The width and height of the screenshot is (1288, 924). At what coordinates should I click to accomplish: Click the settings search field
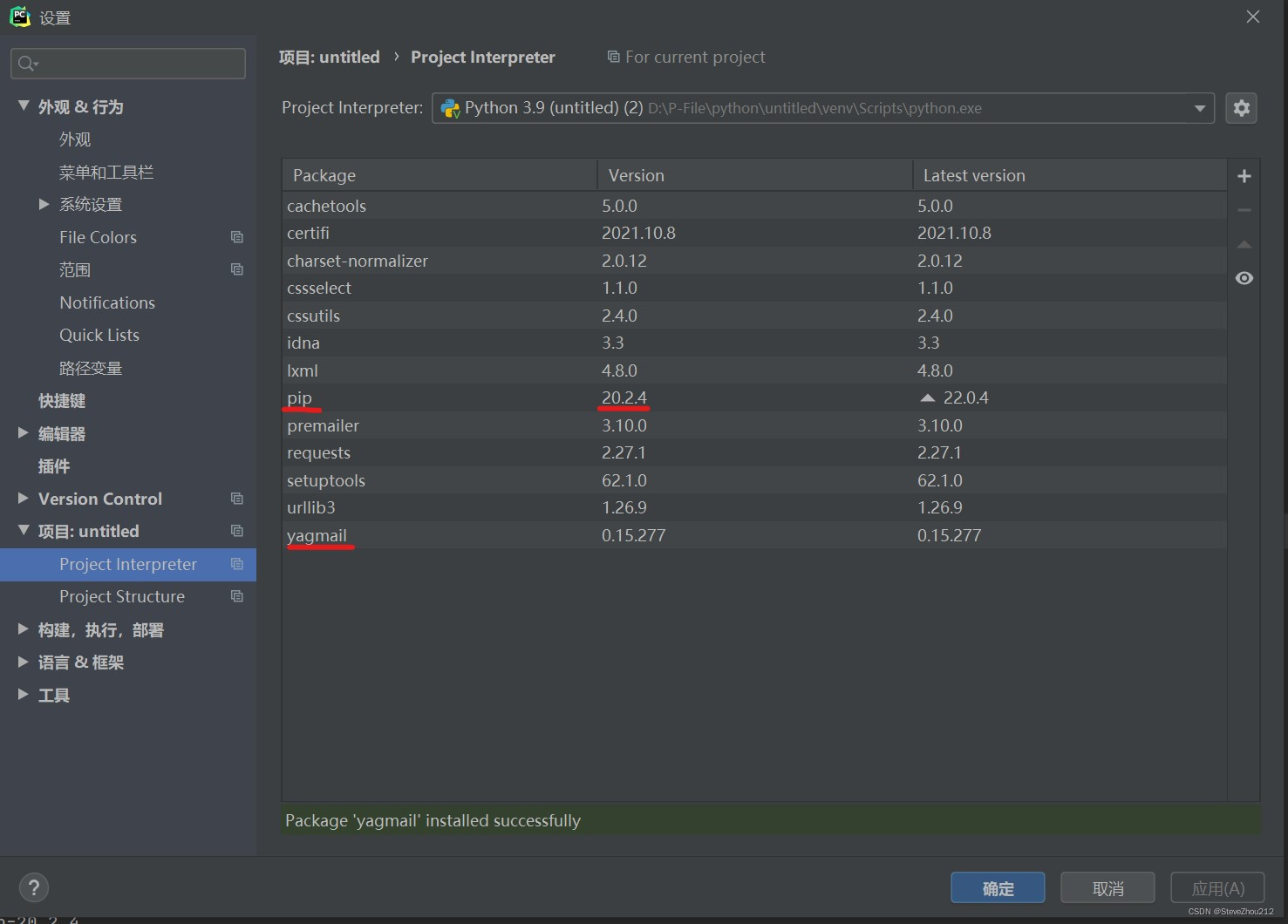[128, 64]
